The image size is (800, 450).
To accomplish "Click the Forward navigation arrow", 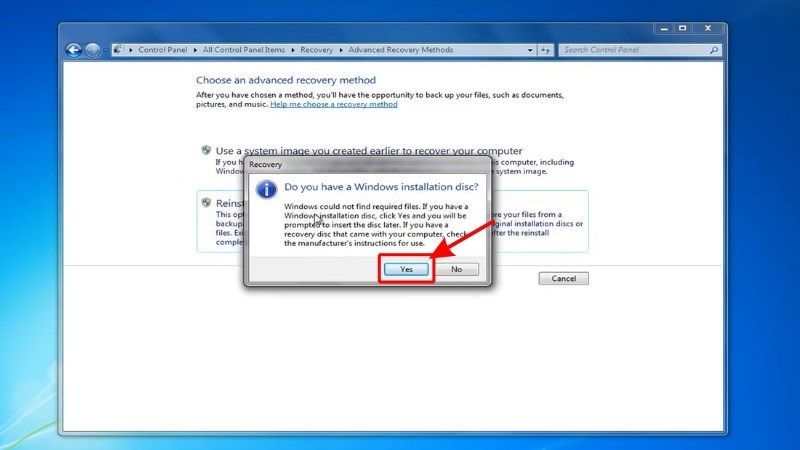I will [92, 50].
